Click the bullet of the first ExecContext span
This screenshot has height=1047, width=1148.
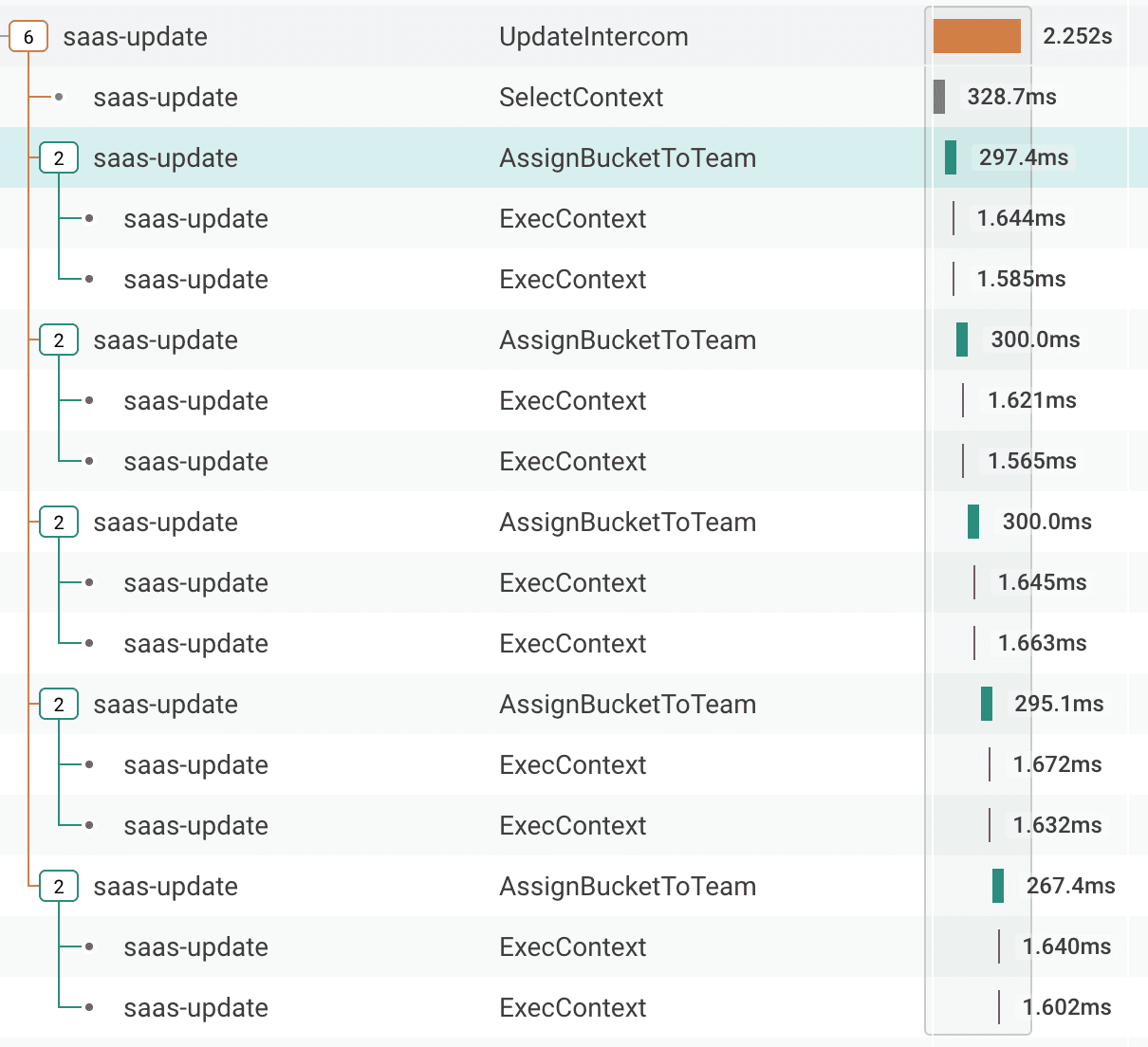click(88, 218)
